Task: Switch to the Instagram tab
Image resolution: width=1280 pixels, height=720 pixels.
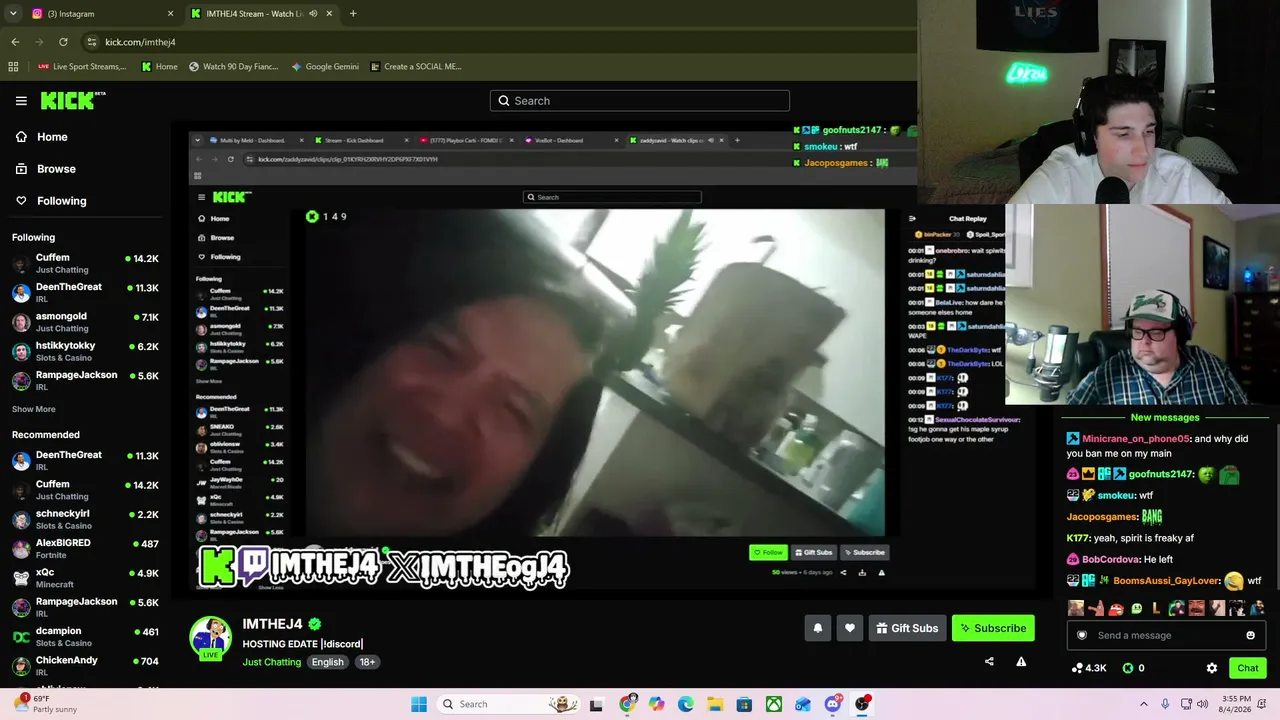Action: [x=103, y=14]
